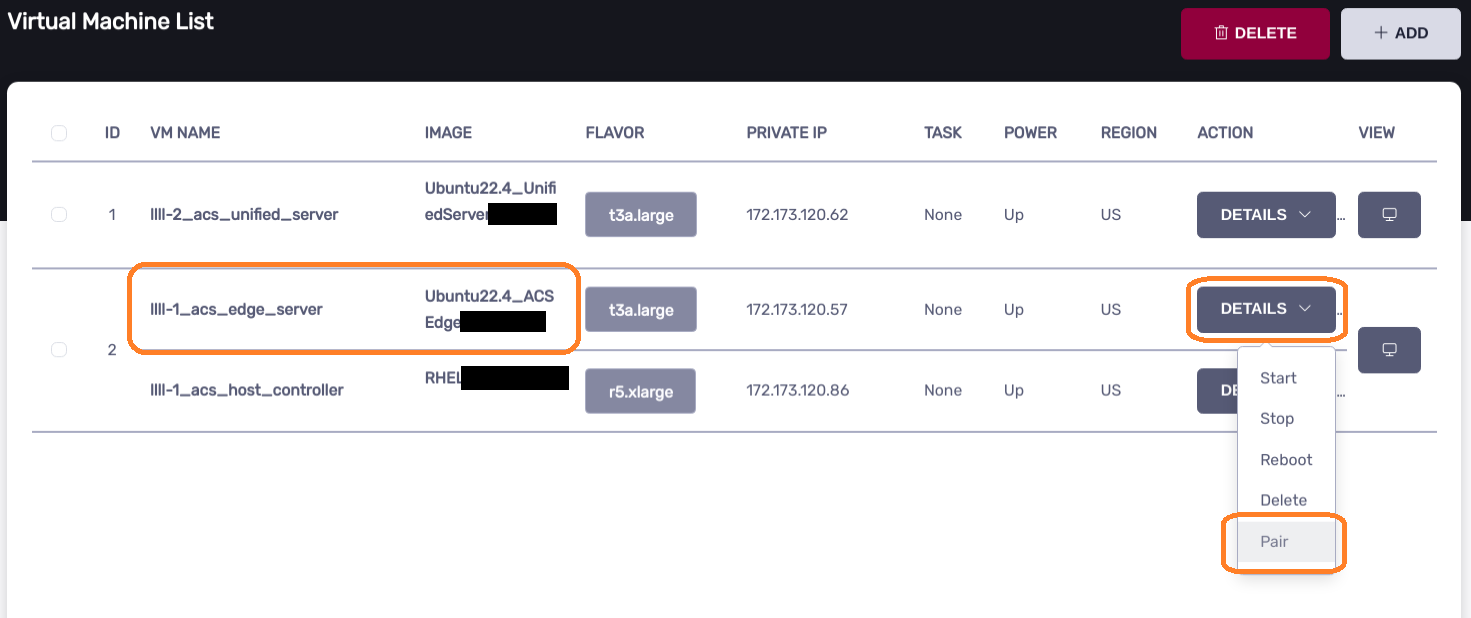This screenshot has height=618, width=1471.
Task: Click the t3a.large flavor badge for edge server
Action: tap(641, 310)
